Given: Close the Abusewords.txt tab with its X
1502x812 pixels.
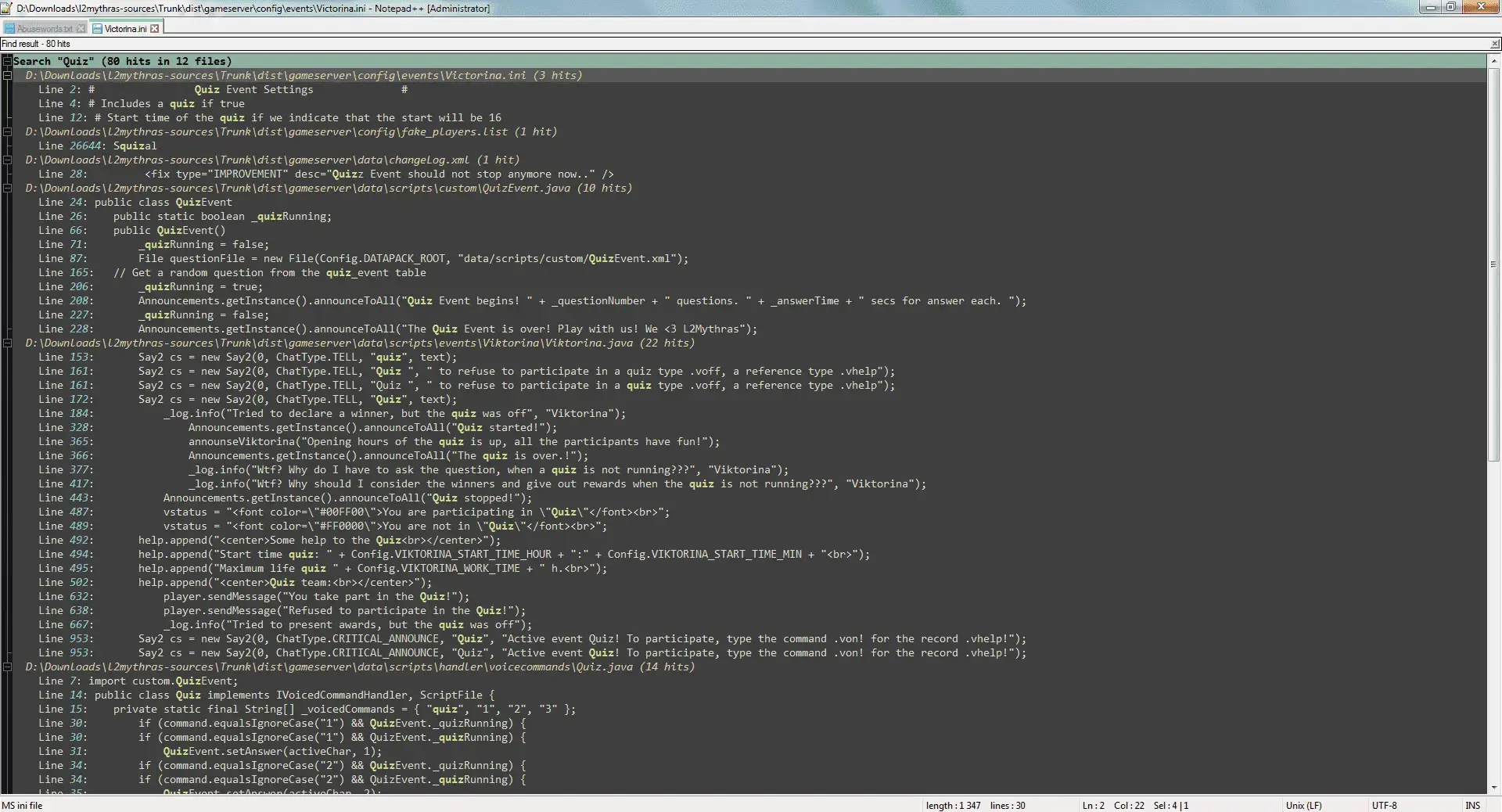Looking at the screenshot, I should tap(81, 29).
